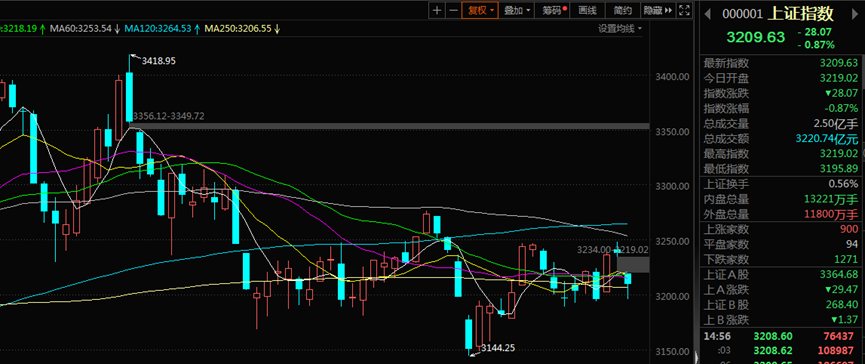Expand the 叠加 overlay dropdown
The width and height of the screenshot is (865, 364).
point(517,10)
